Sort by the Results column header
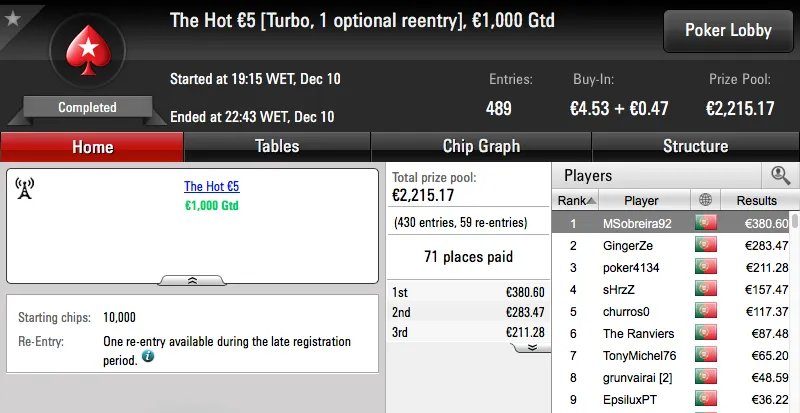This screenshot has height=413, width=800. tap(755, 200)
